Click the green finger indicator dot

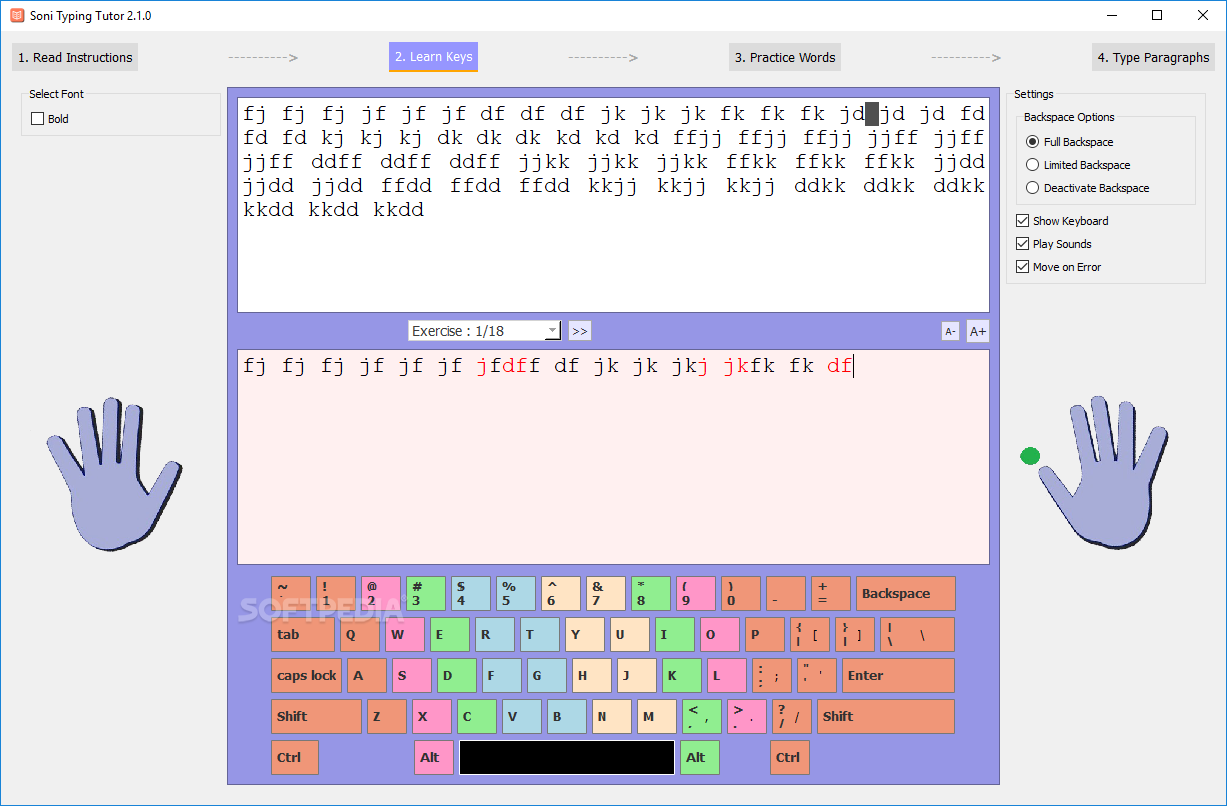1030,456
